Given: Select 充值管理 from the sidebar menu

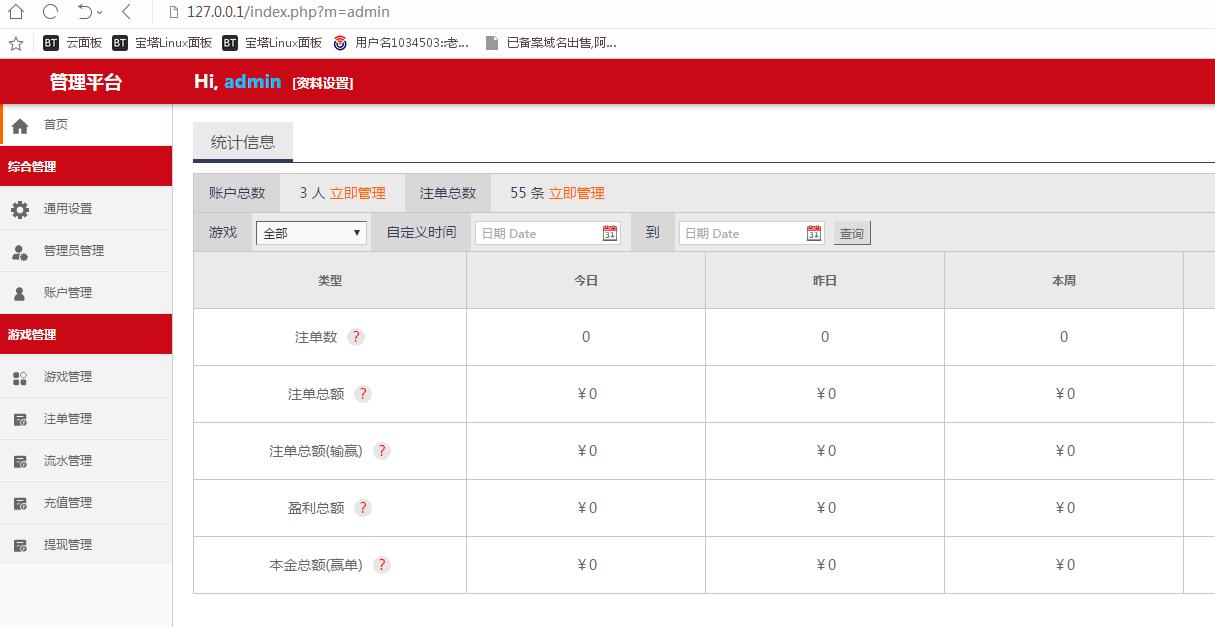Looking at the screenshot, I should [67, 503].
